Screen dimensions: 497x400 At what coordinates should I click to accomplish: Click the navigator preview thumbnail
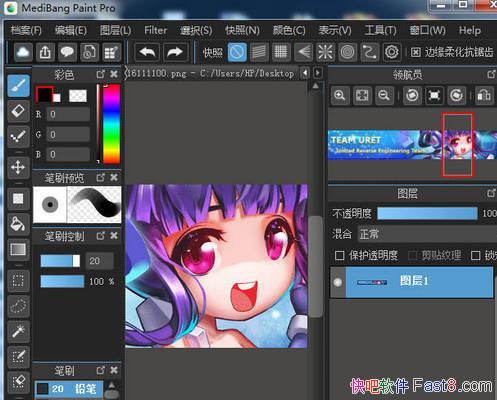tap(412, 145)
